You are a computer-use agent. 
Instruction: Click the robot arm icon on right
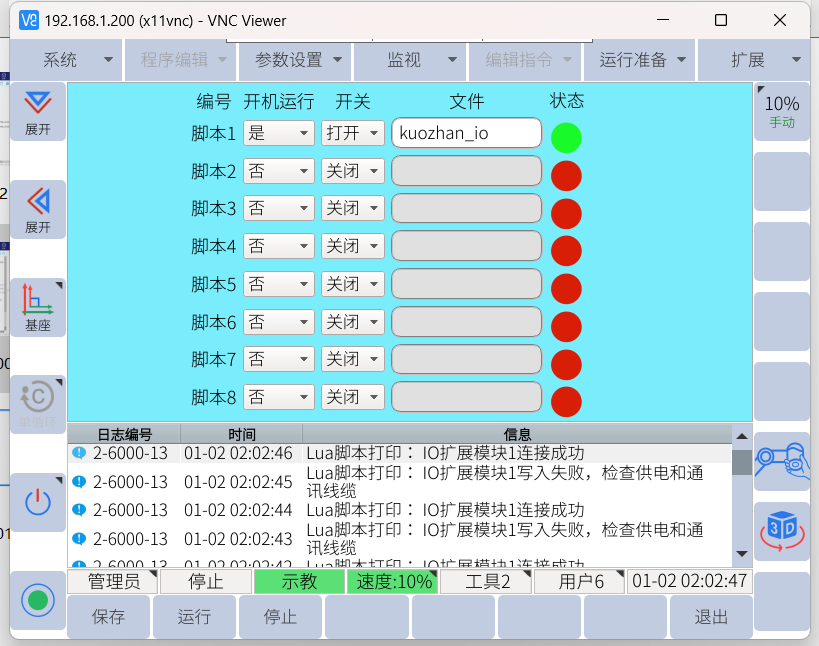[781, 460]
